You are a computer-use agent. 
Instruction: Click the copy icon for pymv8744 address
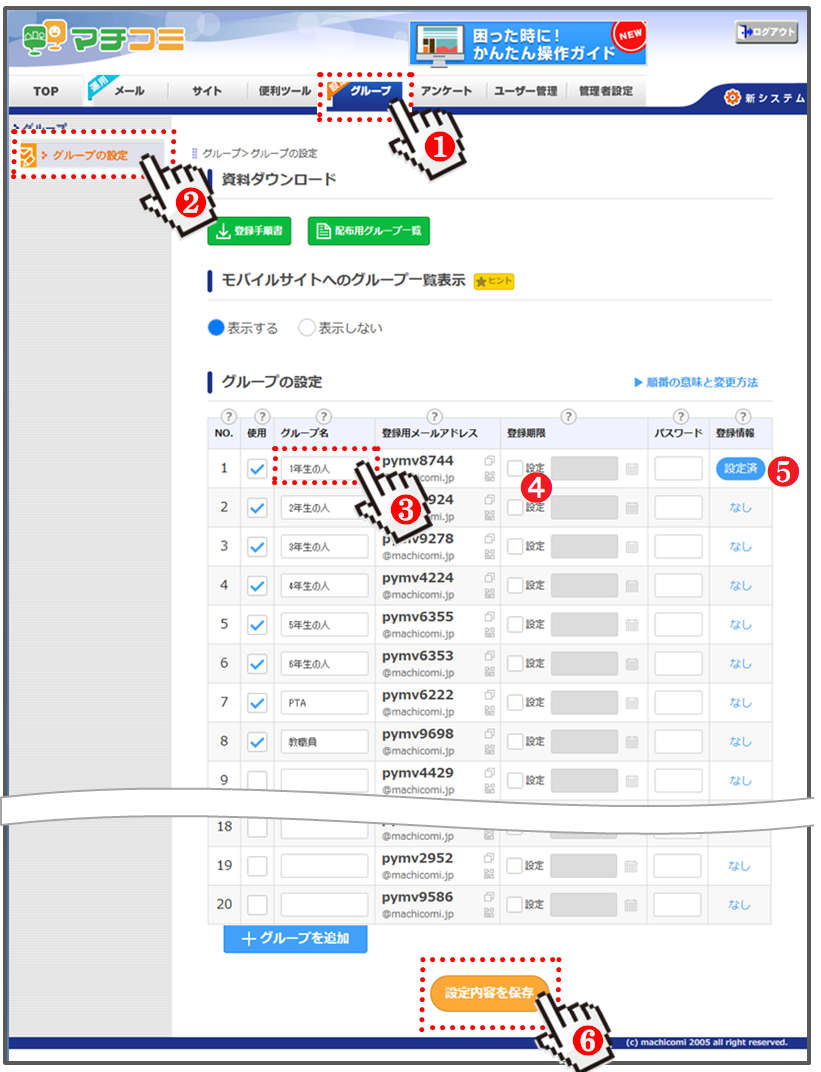pyautogui.click(x=489, y=460)
